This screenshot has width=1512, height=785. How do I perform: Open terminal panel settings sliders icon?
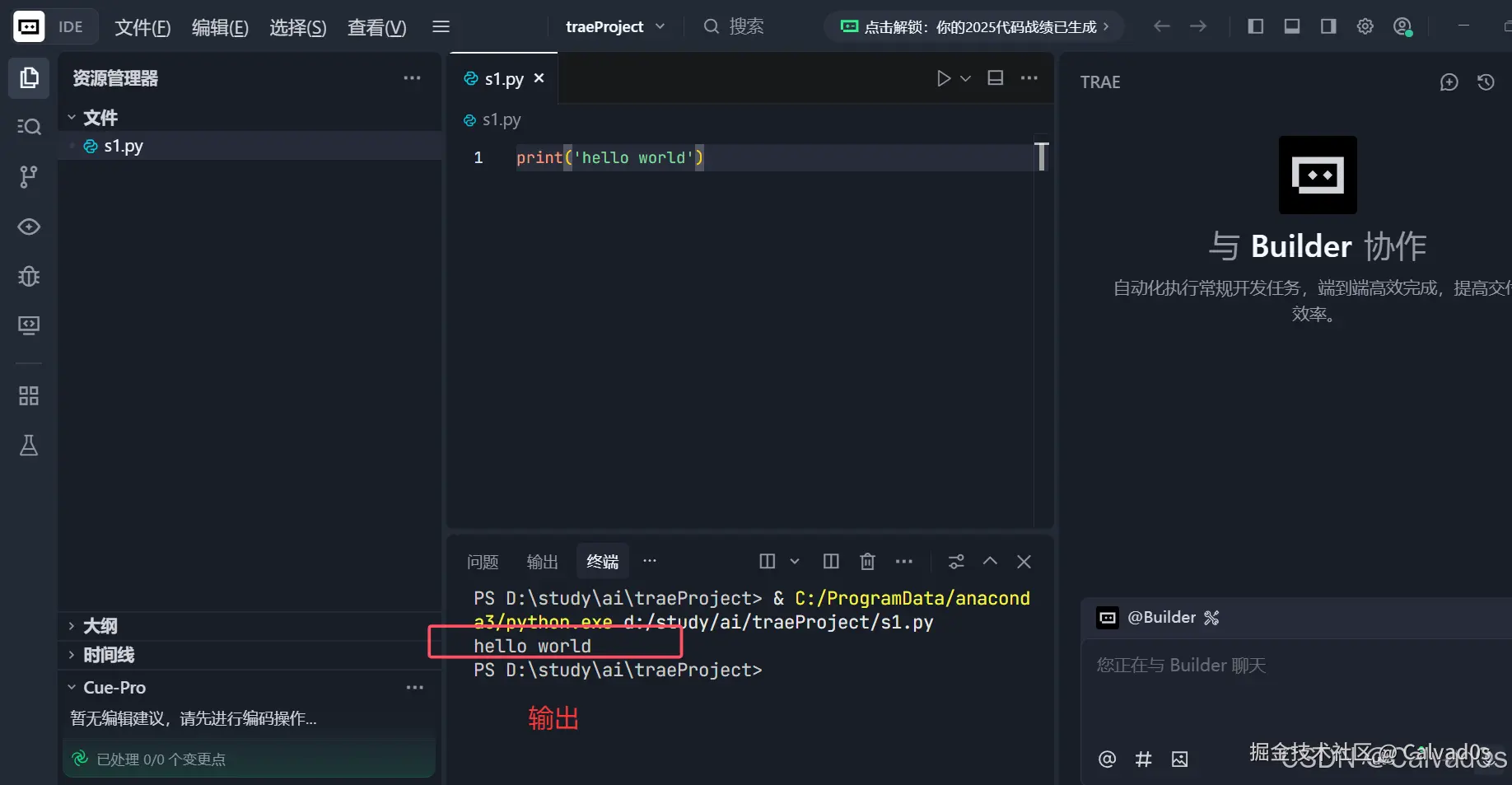956,562
